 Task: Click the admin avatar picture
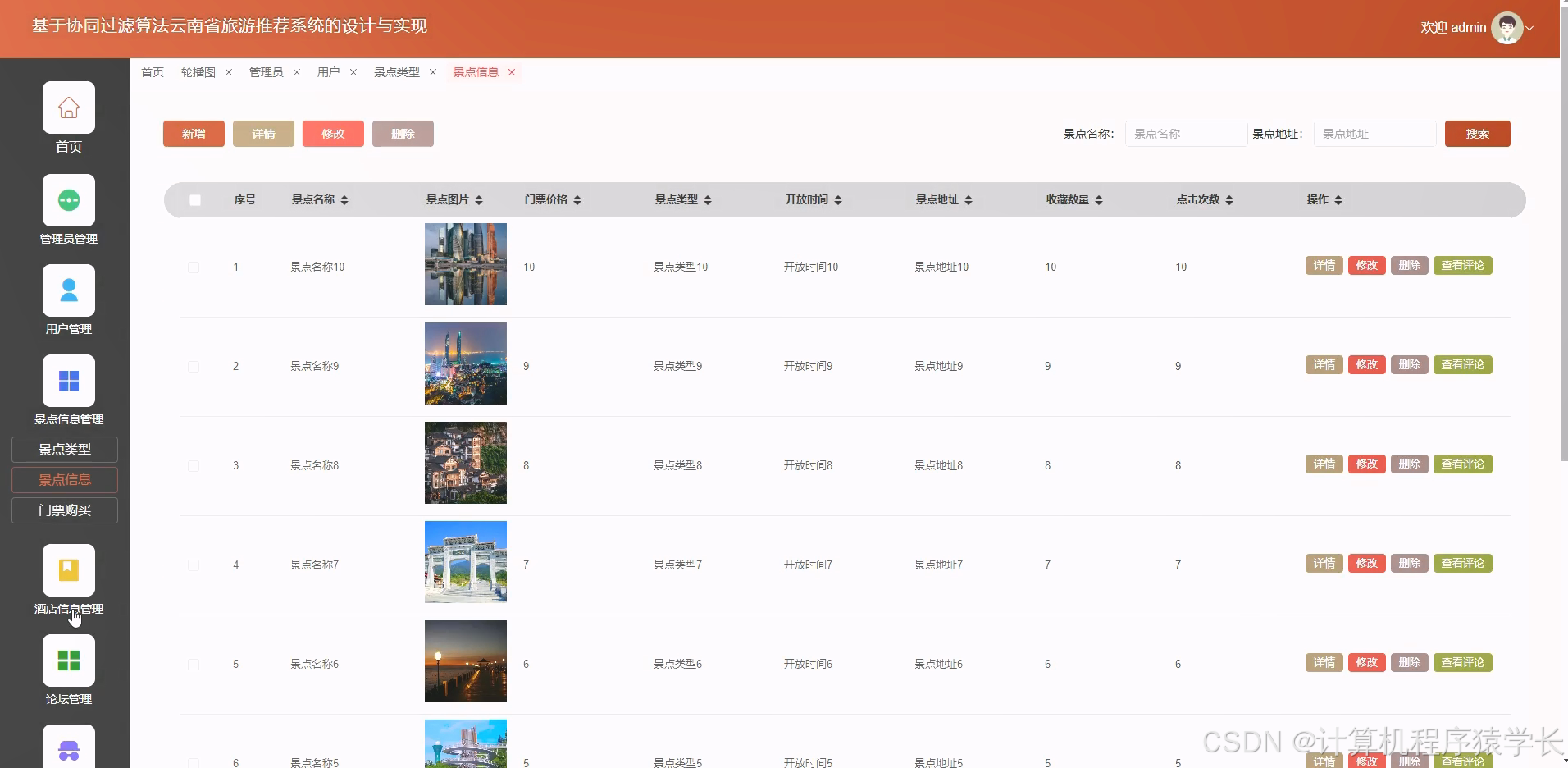pos(1506,28)
